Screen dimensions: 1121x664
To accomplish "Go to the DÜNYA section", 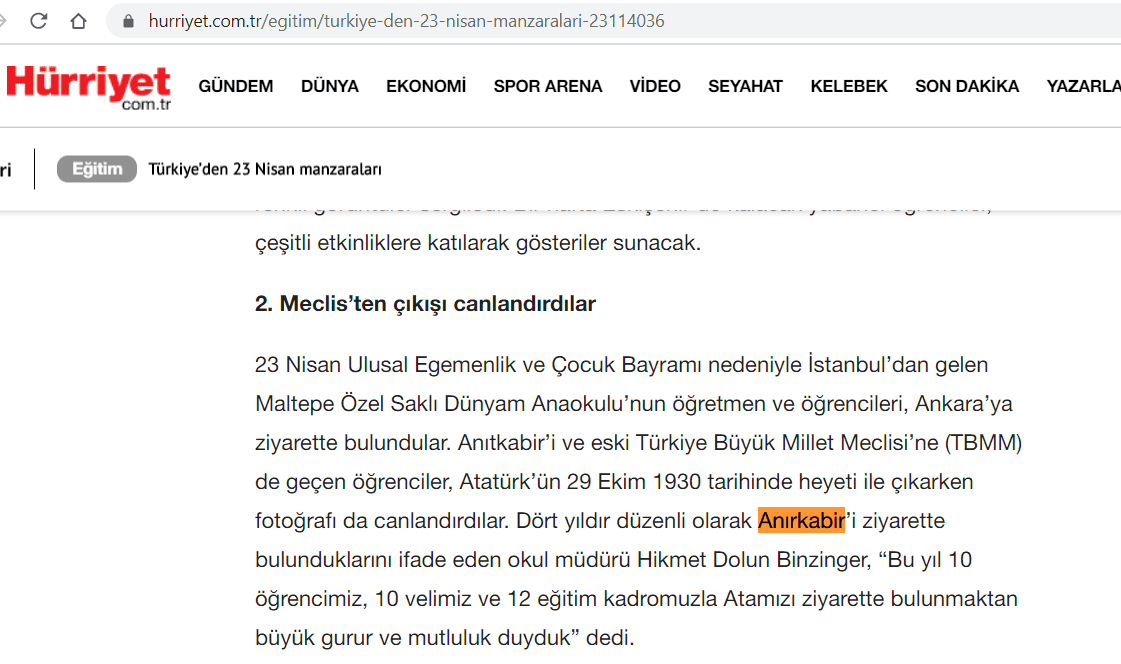I will coord(329,86).
